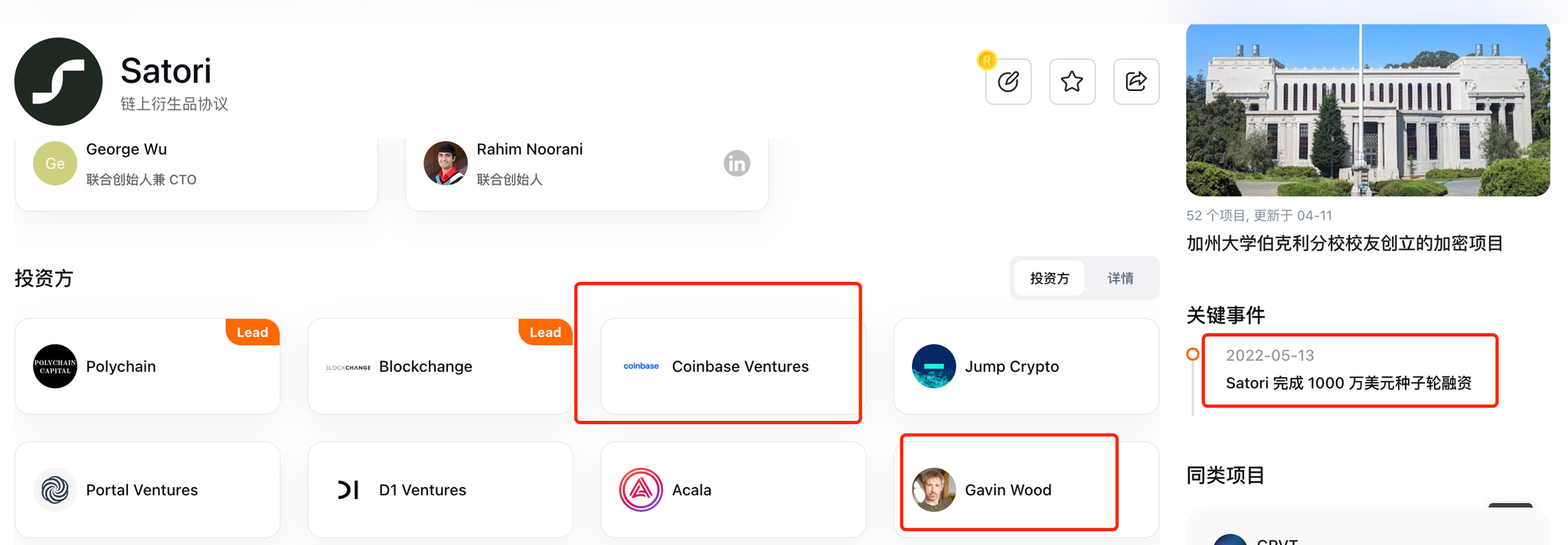Viewport: 1568px width, 545px height.
Task: Click the Portal Ventures spiral logo
Action: (x=55, y=490)
